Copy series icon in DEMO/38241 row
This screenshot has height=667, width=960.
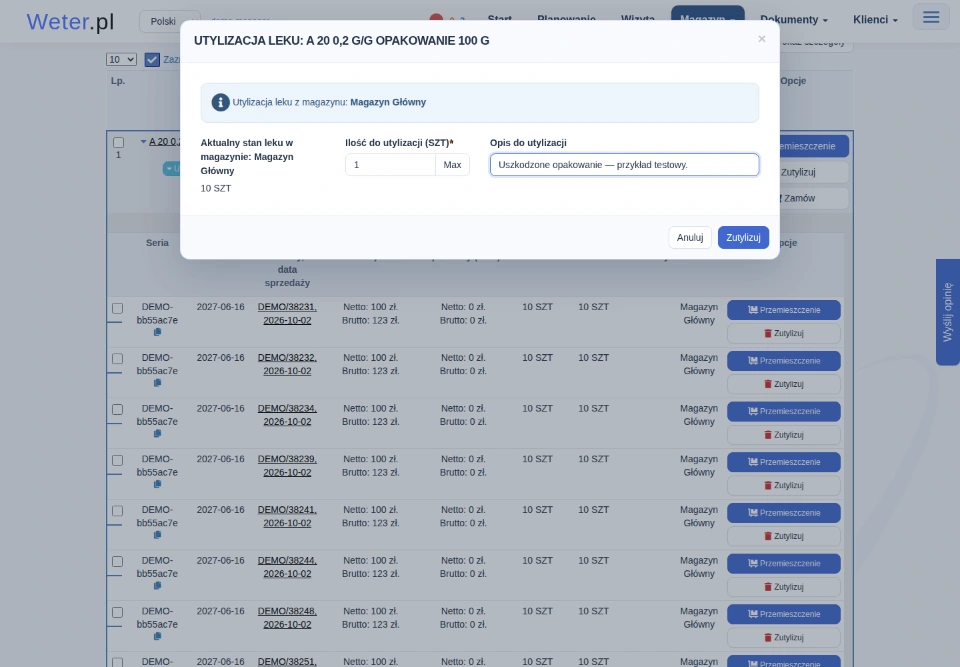click(x=157, y=535)
